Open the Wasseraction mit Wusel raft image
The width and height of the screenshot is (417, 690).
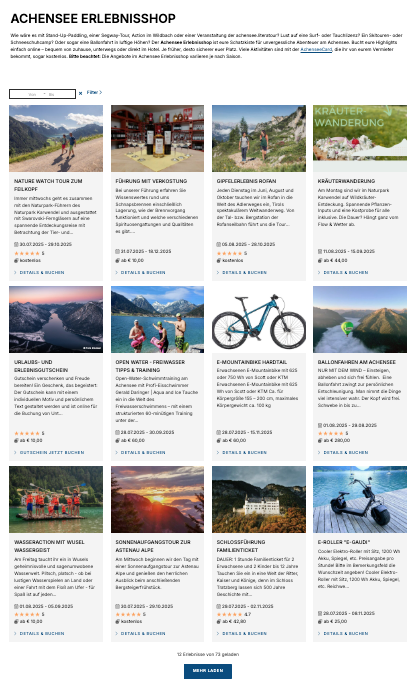coord(56,500)
